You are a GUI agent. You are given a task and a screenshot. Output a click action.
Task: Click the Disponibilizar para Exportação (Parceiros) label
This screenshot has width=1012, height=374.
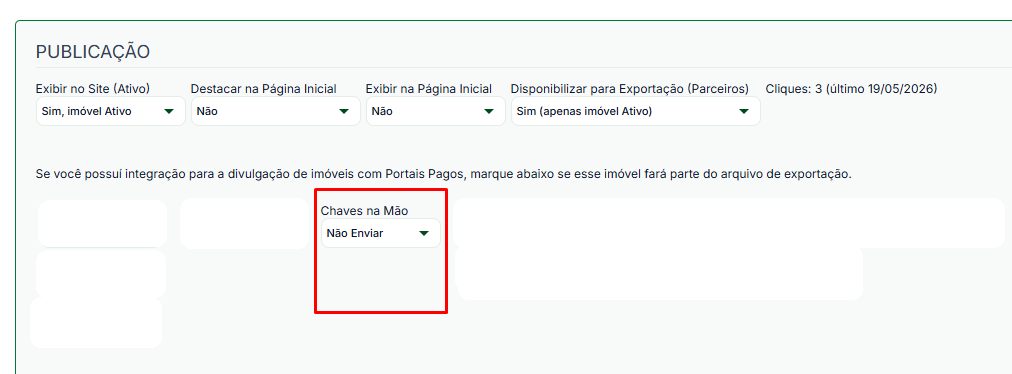coord(630,88)
